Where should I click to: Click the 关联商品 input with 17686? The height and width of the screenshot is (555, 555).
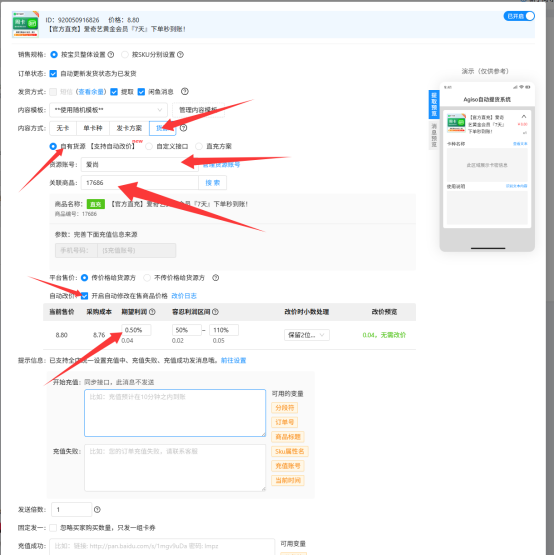139,183
